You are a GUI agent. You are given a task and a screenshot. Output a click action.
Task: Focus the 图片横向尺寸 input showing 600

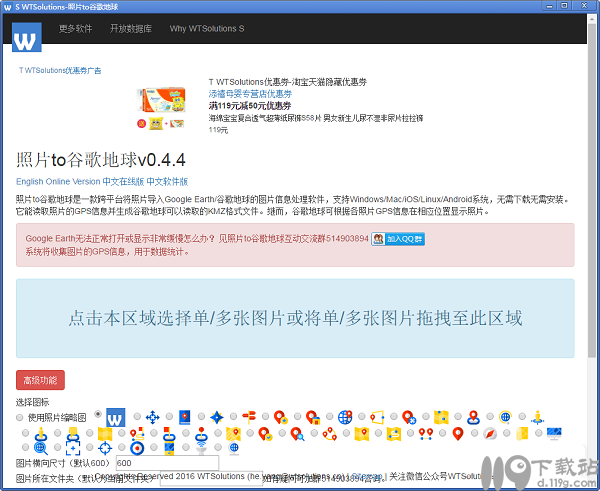pyautogui.click(x=167, y=463)
